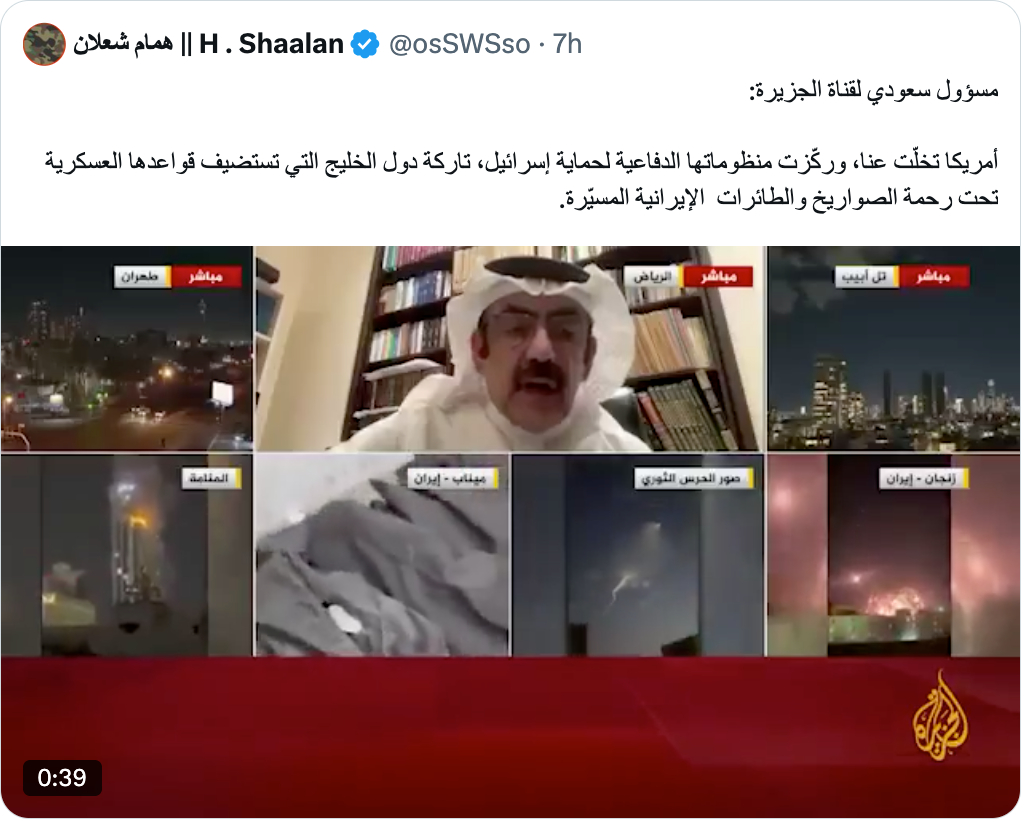This screenshot has width=1030, height=822.
Task: Click the tweet's first line about Al Jazeera
Action: [874, 91]
